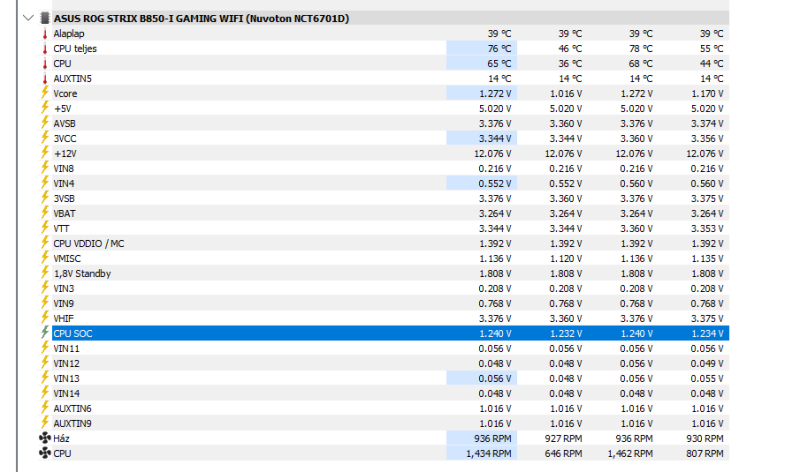Image resolution: width=800 pixels, height=472 pixels.
Task: Click the 936 RPM Ház current value
Action: pyautogui.click(x=492, y=438)
